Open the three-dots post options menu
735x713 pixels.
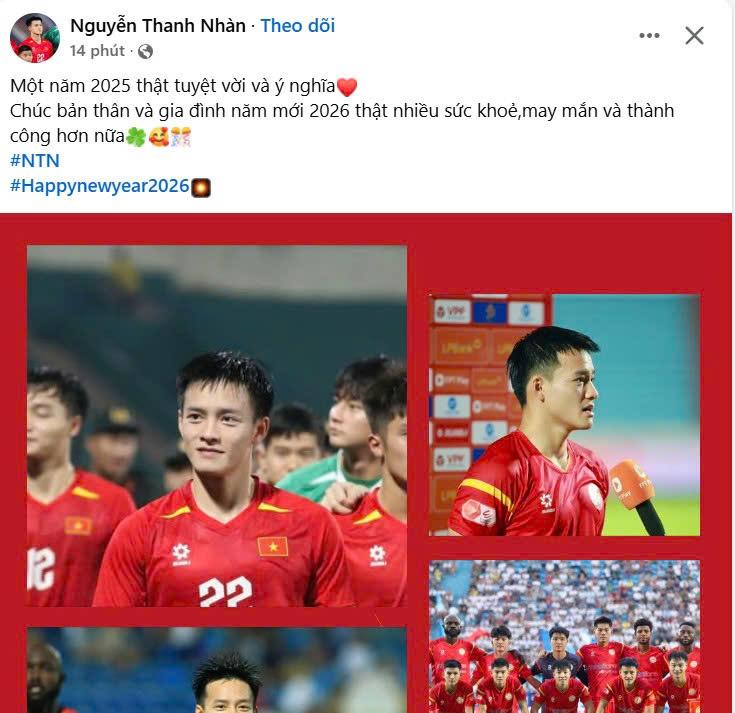pos(649,36)
